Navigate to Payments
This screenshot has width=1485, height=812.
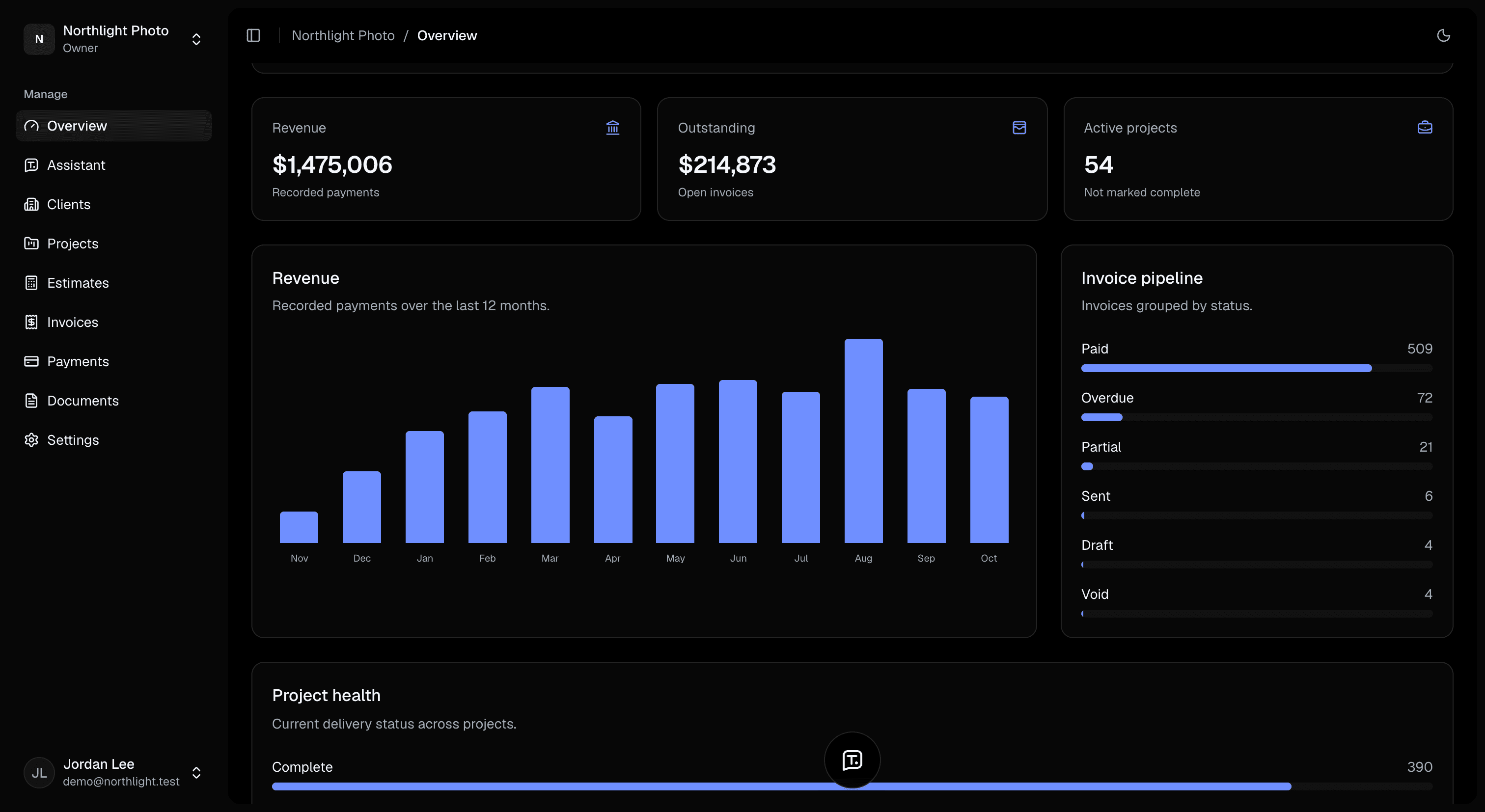pos(114,361)
